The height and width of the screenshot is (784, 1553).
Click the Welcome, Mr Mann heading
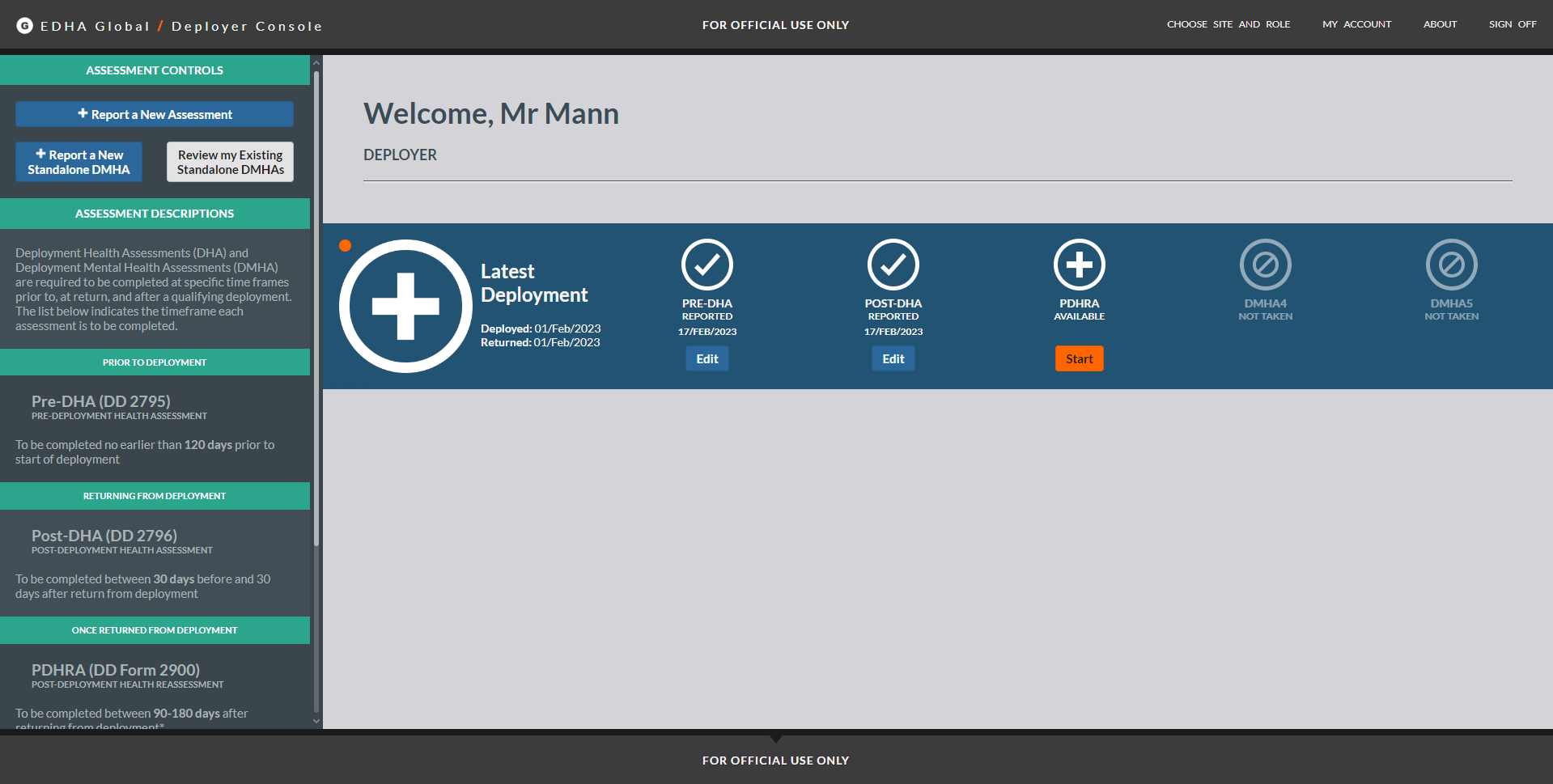(x=491, y=113)
